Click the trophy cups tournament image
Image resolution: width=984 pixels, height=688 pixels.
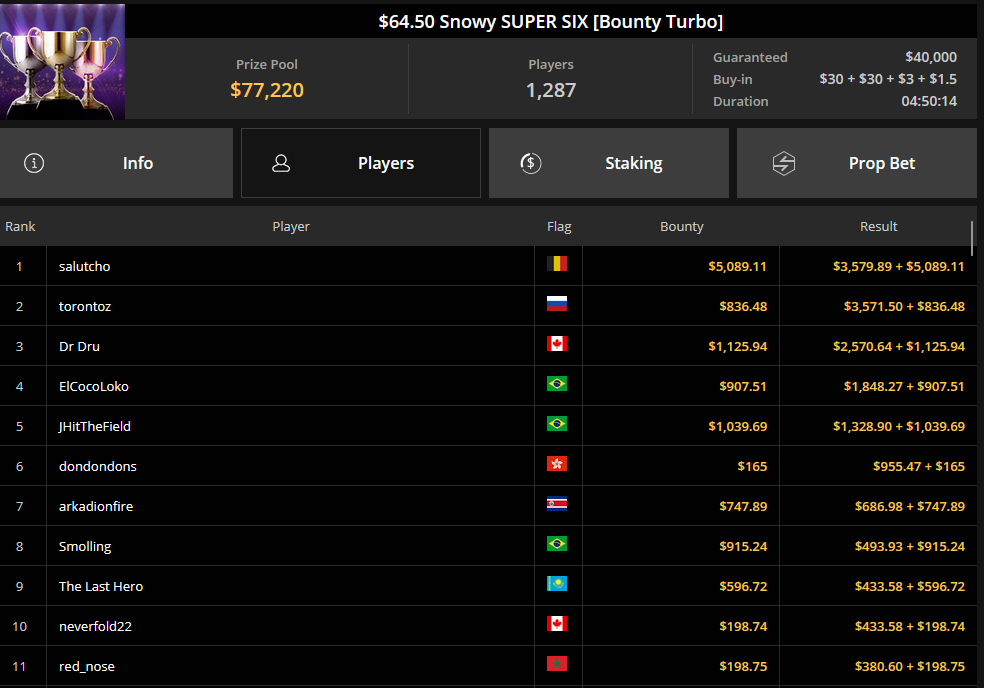63,62
